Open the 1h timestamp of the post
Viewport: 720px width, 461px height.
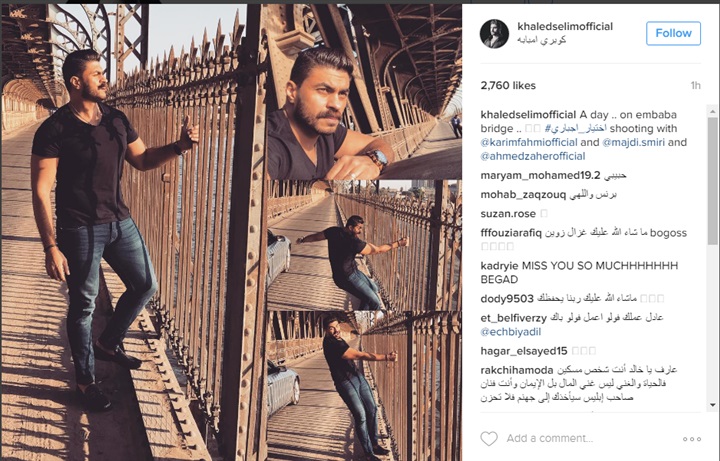tap(695, 85)
